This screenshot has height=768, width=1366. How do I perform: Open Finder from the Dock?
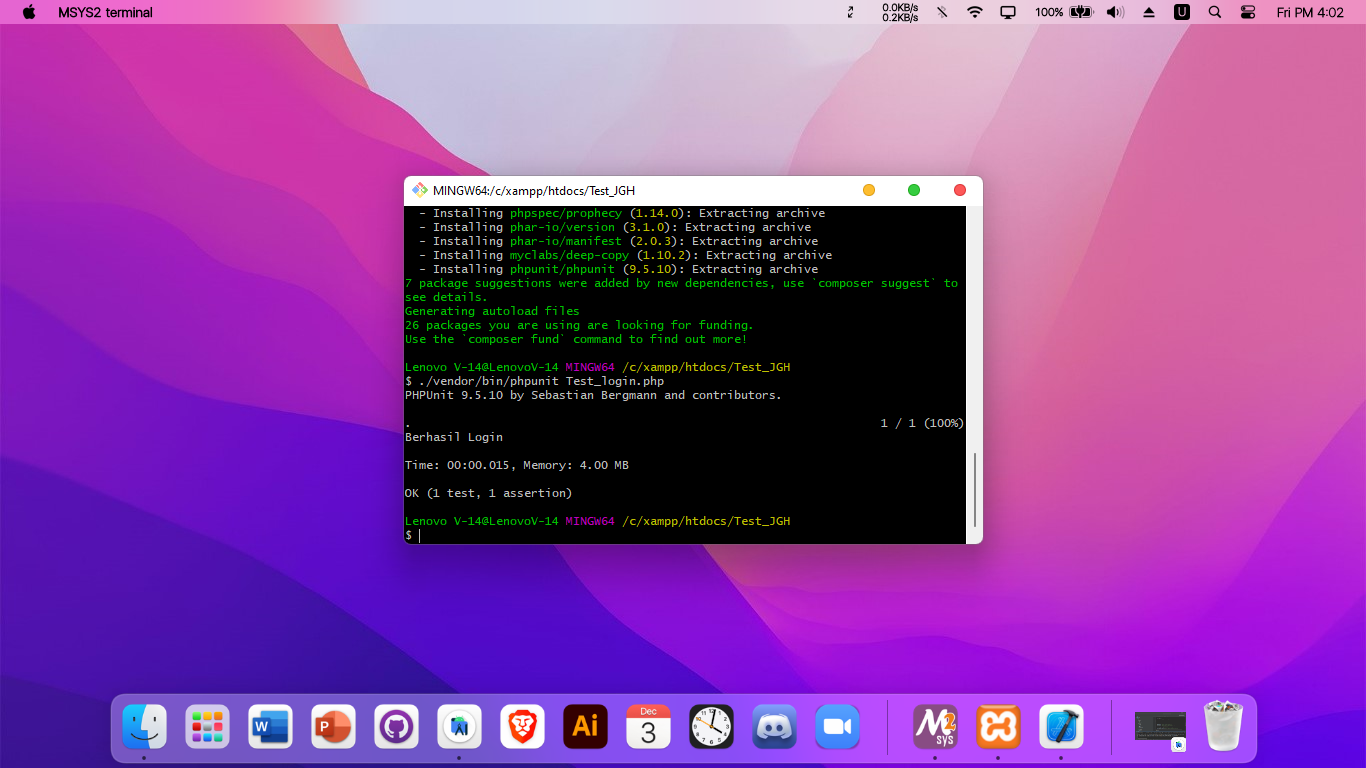[144, 727]
